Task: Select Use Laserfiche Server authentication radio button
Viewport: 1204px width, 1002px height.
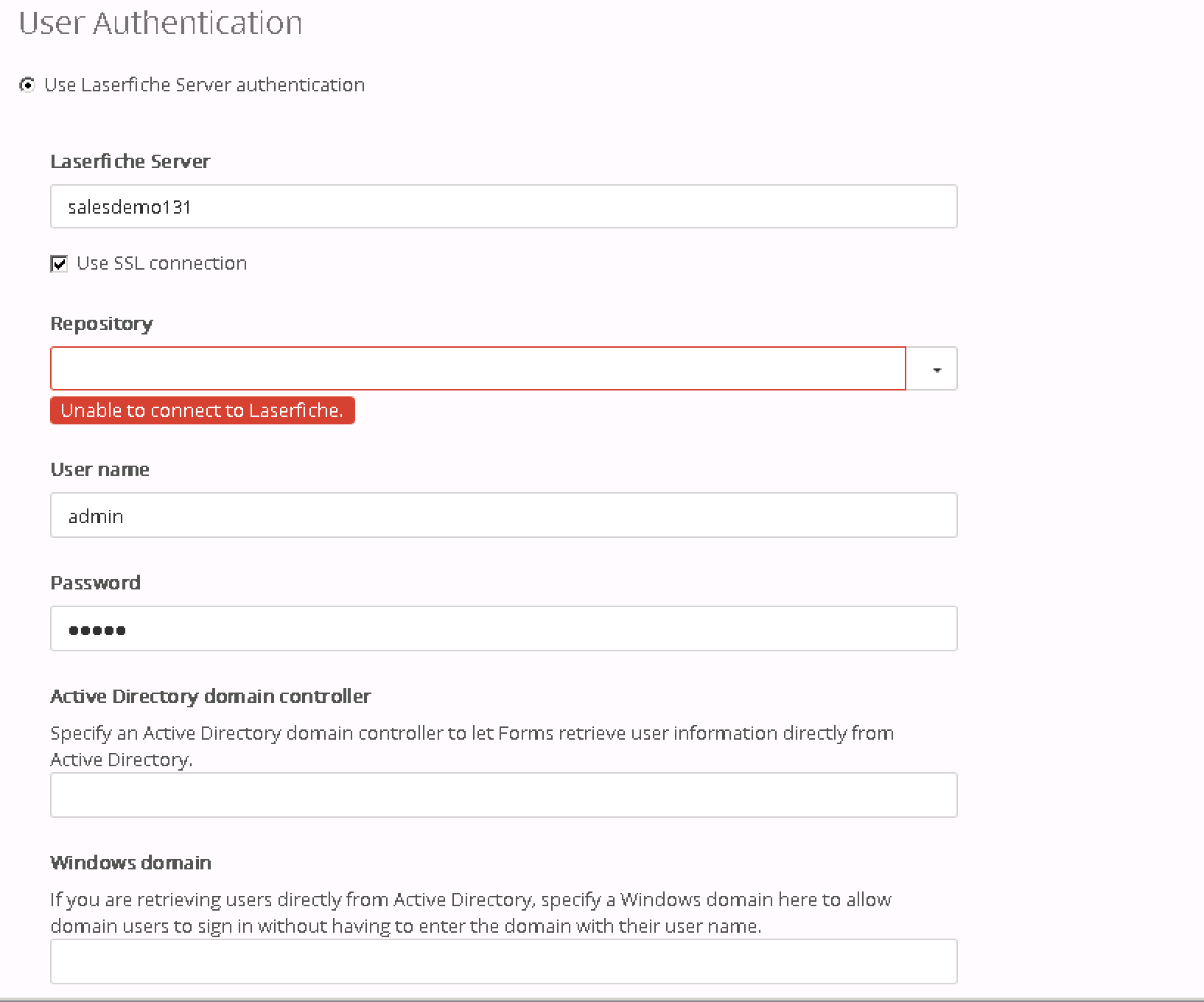Action: click(x=27, y=85)
